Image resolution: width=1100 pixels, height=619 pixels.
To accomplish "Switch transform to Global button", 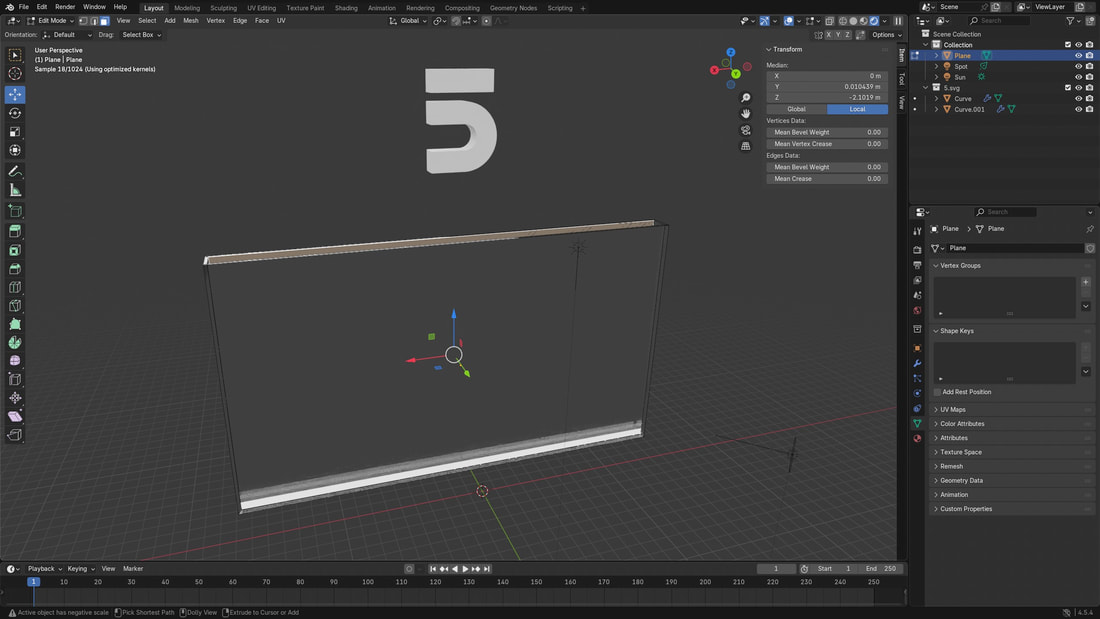I will pyautogui.click(x=796, y=109).
